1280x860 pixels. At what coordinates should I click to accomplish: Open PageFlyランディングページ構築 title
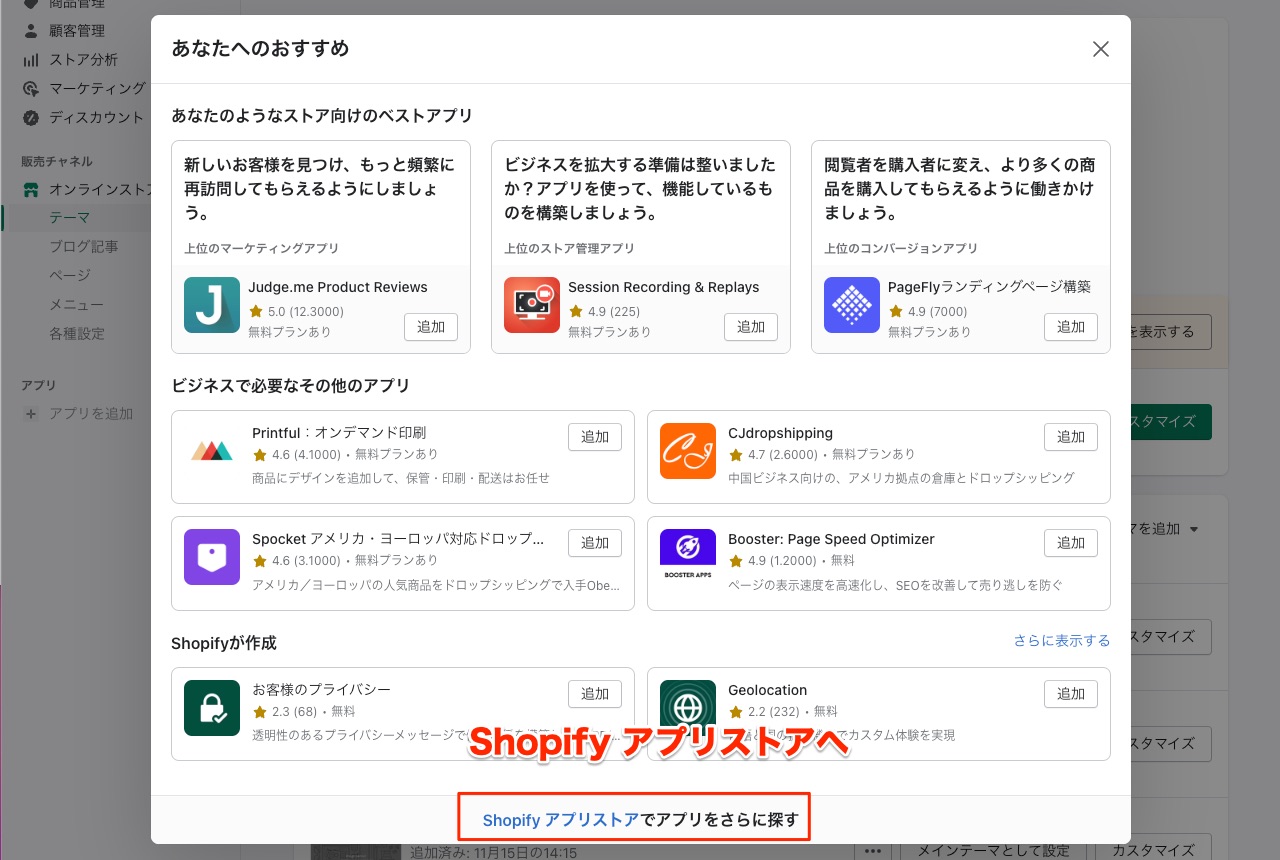(x=990, y=287)
